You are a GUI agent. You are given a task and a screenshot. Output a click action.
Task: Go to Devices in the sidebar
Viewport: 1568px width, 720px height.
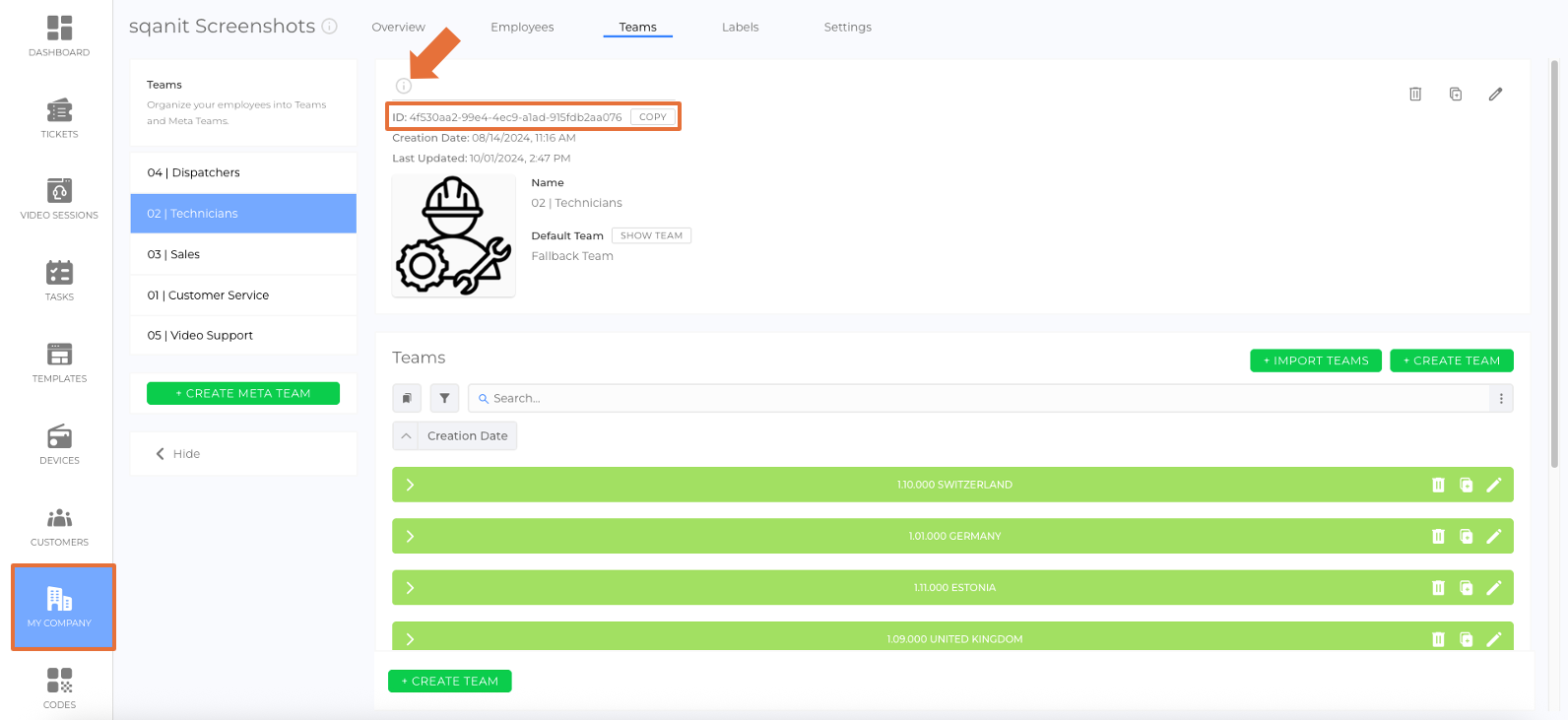click(59, 444)
